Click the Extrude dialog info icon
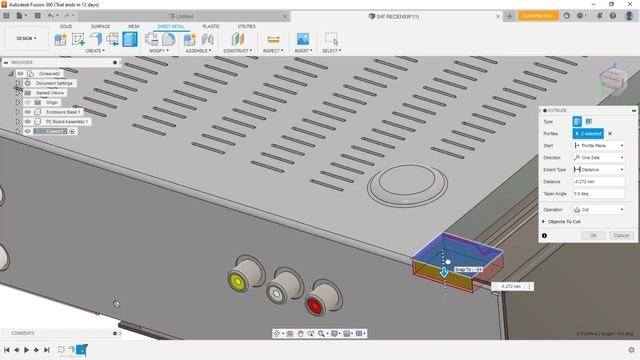The width and height of the screenshot is (640, 360). 544,236
